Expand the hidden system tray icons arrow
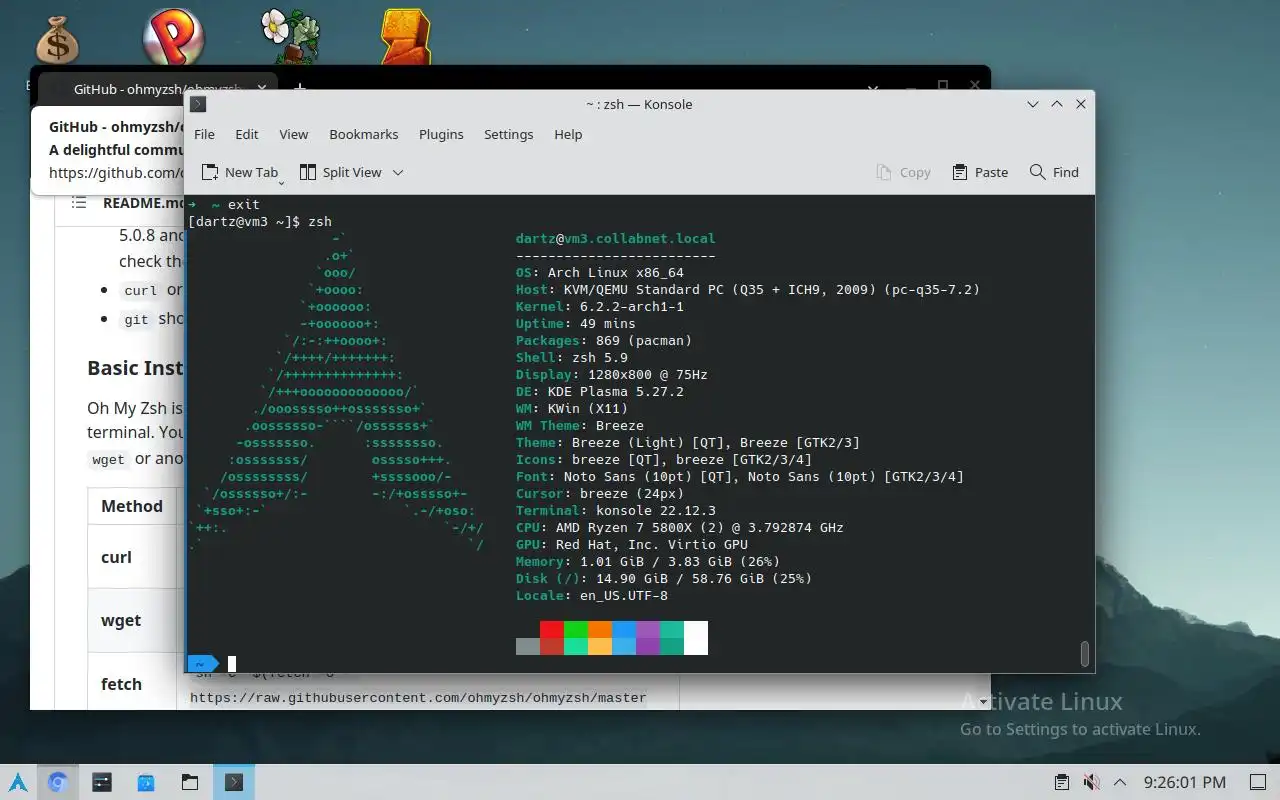 (1120, 782)
